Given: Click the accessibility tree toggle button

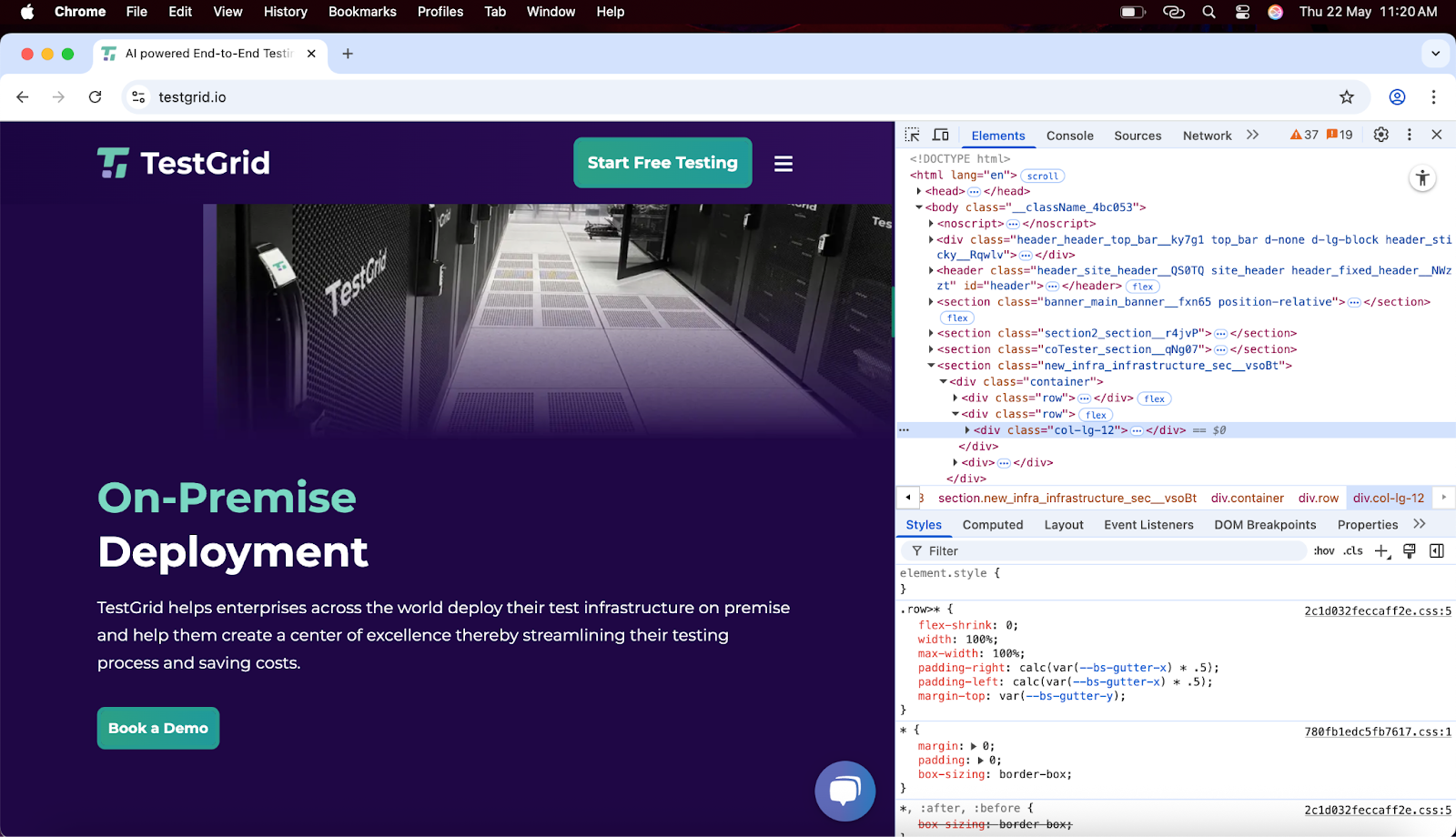Looking at the screenshot, I should (x=1422, y=178).
